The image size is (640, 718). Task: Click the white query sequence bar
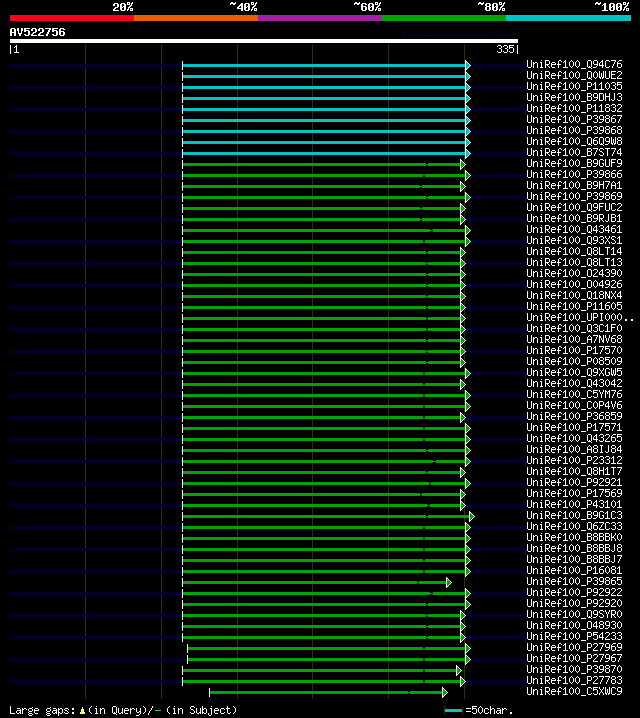(264, 41)
